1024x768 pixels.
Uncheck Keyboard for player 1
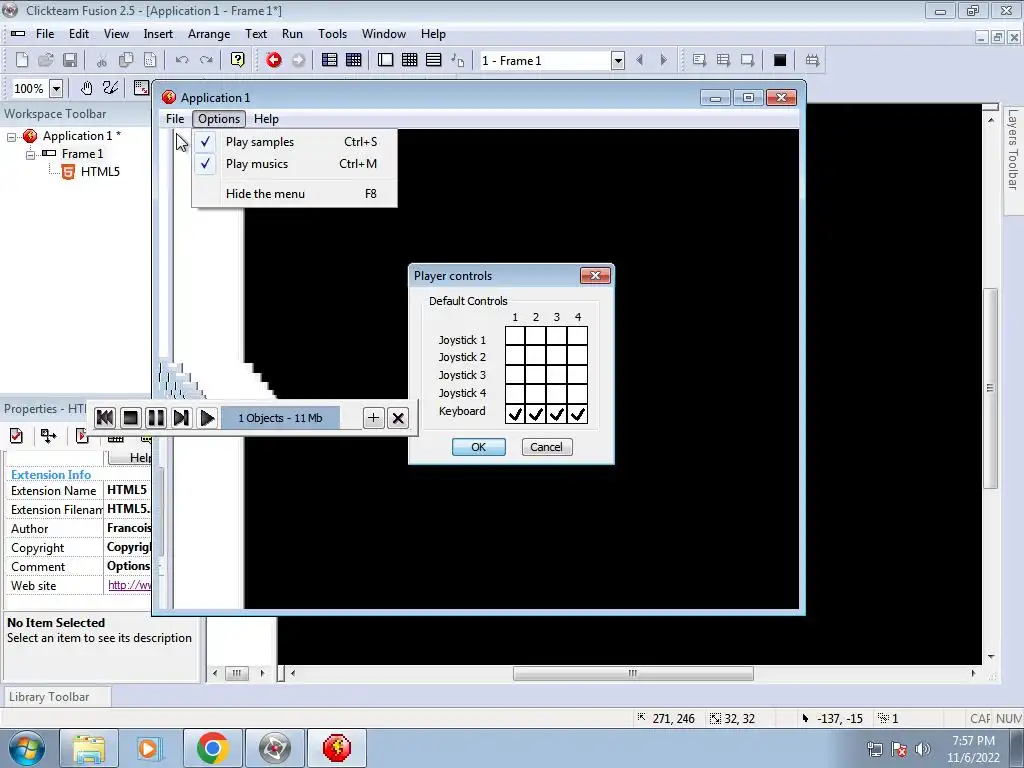click(x=515, y=413)
